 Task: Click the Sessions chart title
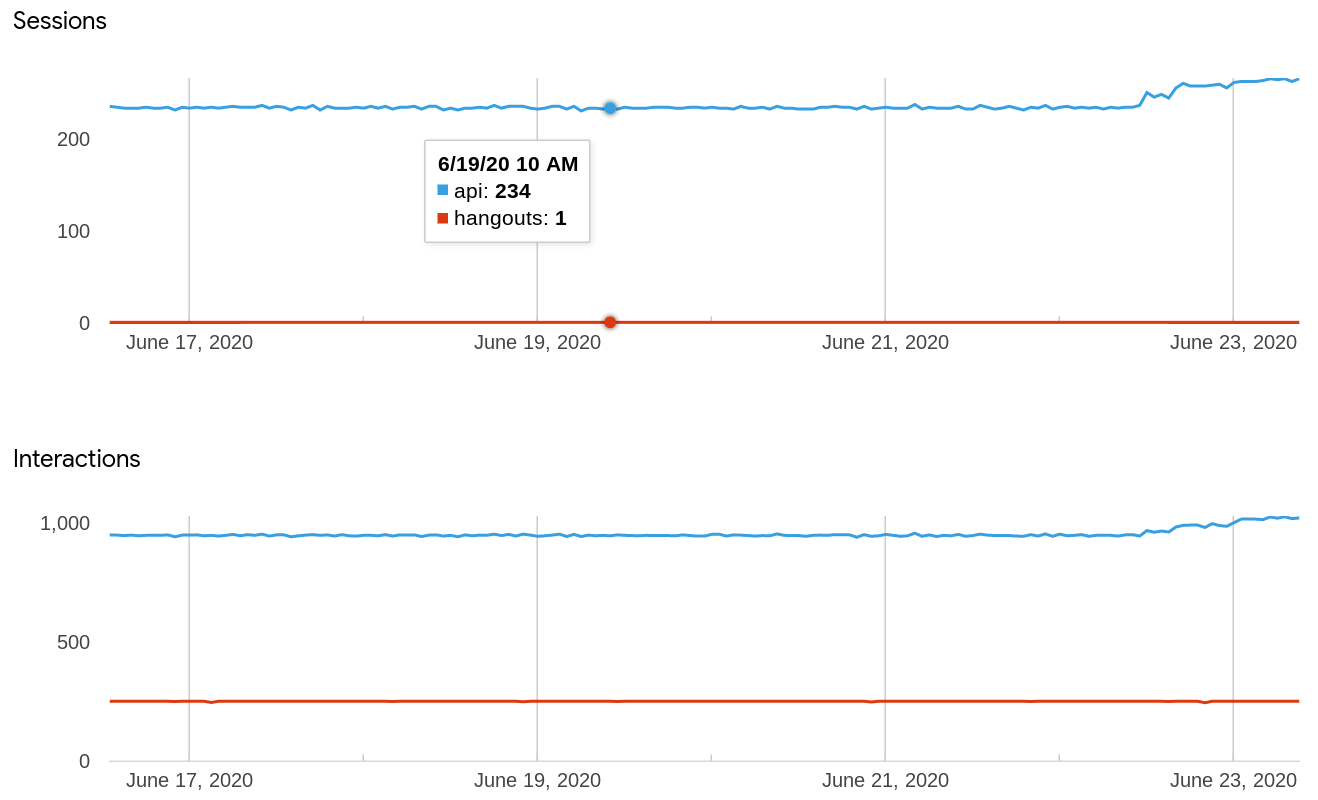click(60, 21)
